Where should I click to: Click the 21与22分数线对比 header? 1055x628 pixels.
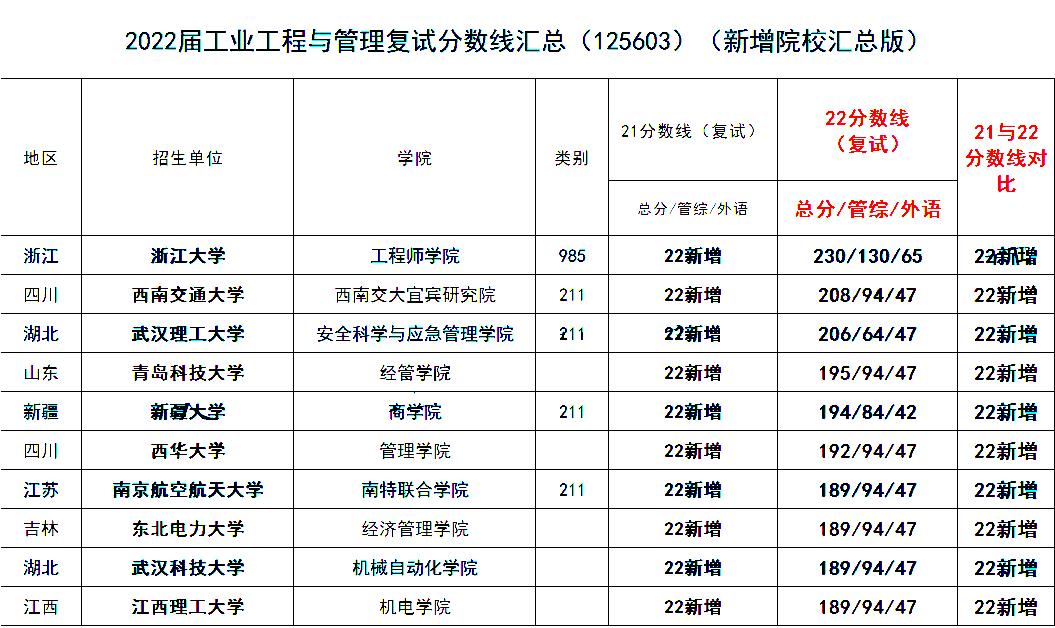pyautogui.click(x=1006, y=158)
